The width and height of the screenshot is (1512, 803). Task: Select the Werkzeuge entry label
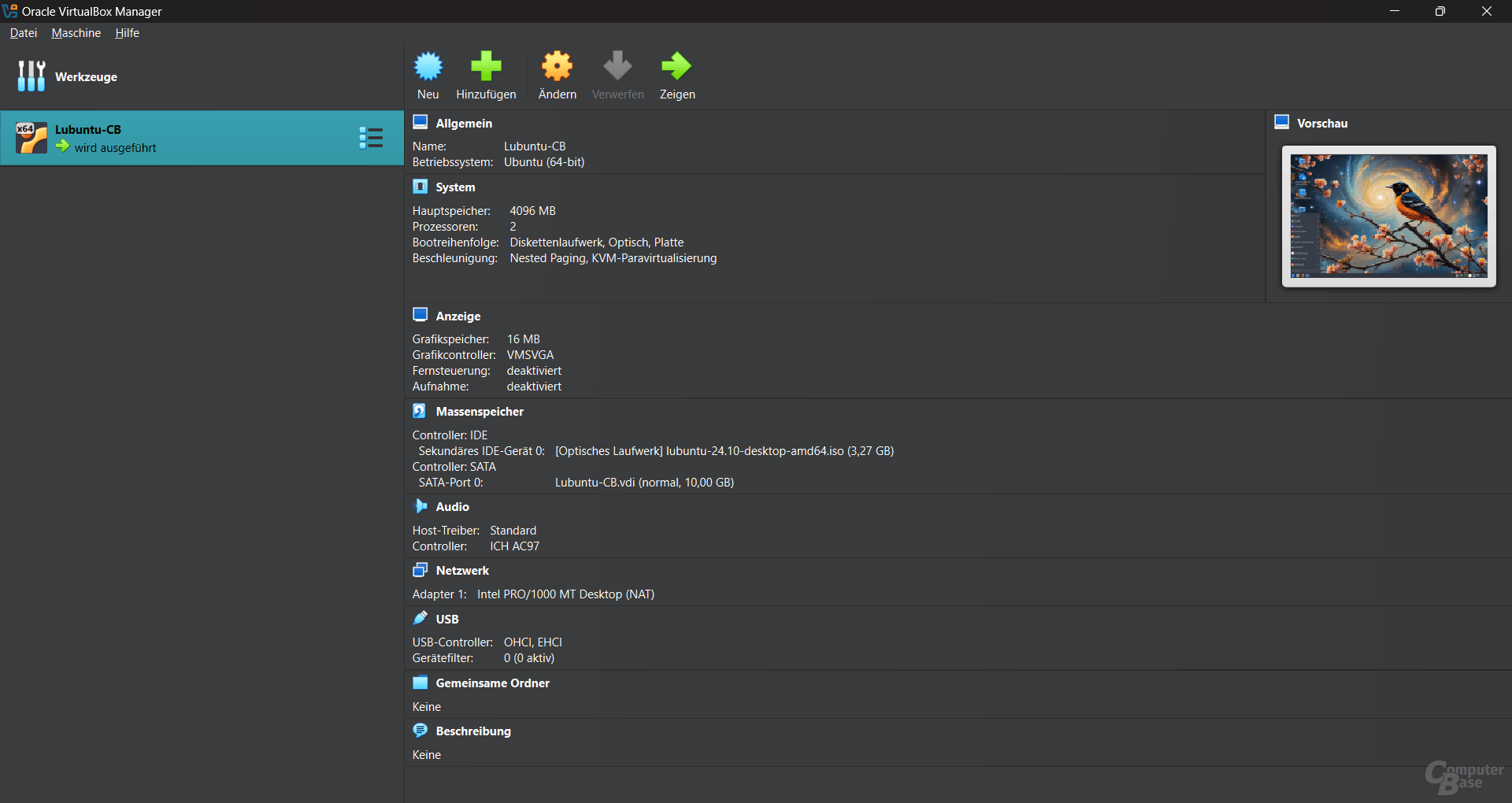coord(86,77)
